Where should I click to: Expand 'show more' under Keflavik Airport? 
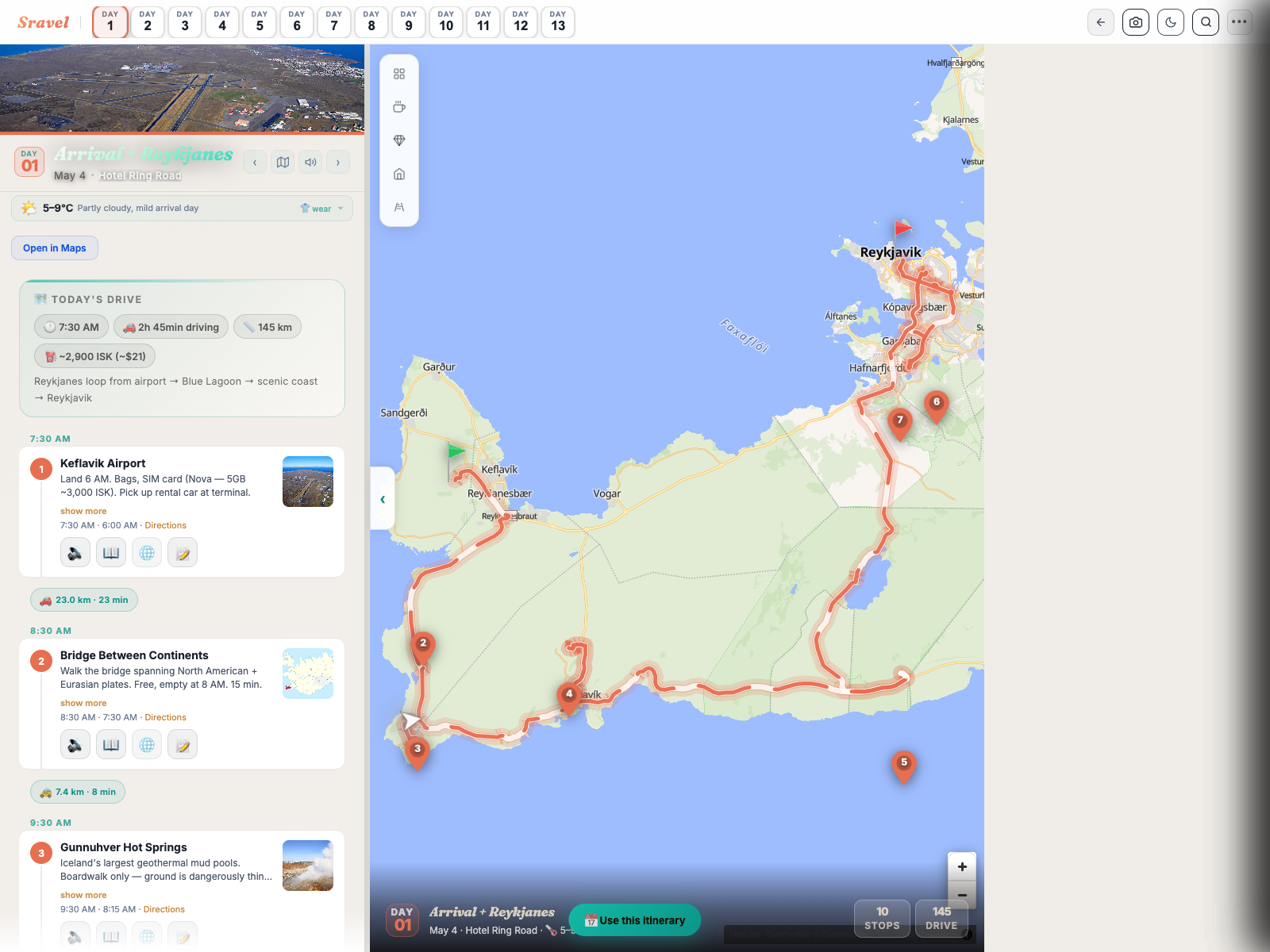pyautogui.click(x=83, y=512)
